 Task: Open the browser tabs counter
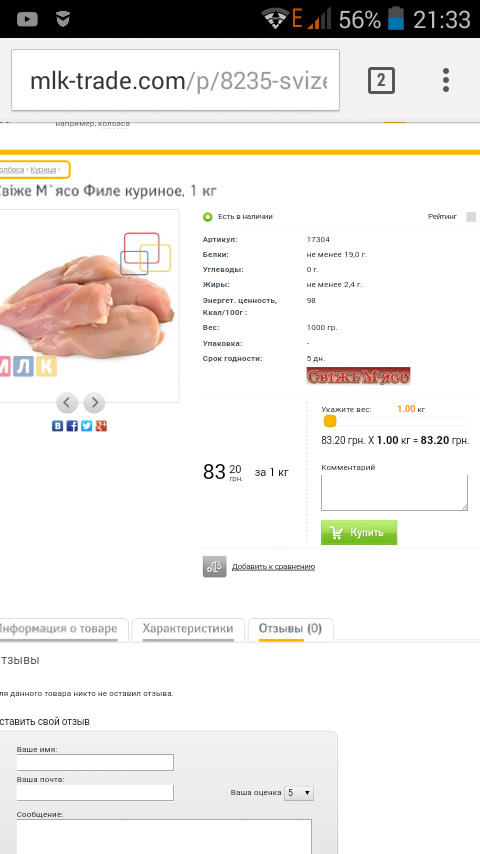pyautogui.click(x=381, y=81)
